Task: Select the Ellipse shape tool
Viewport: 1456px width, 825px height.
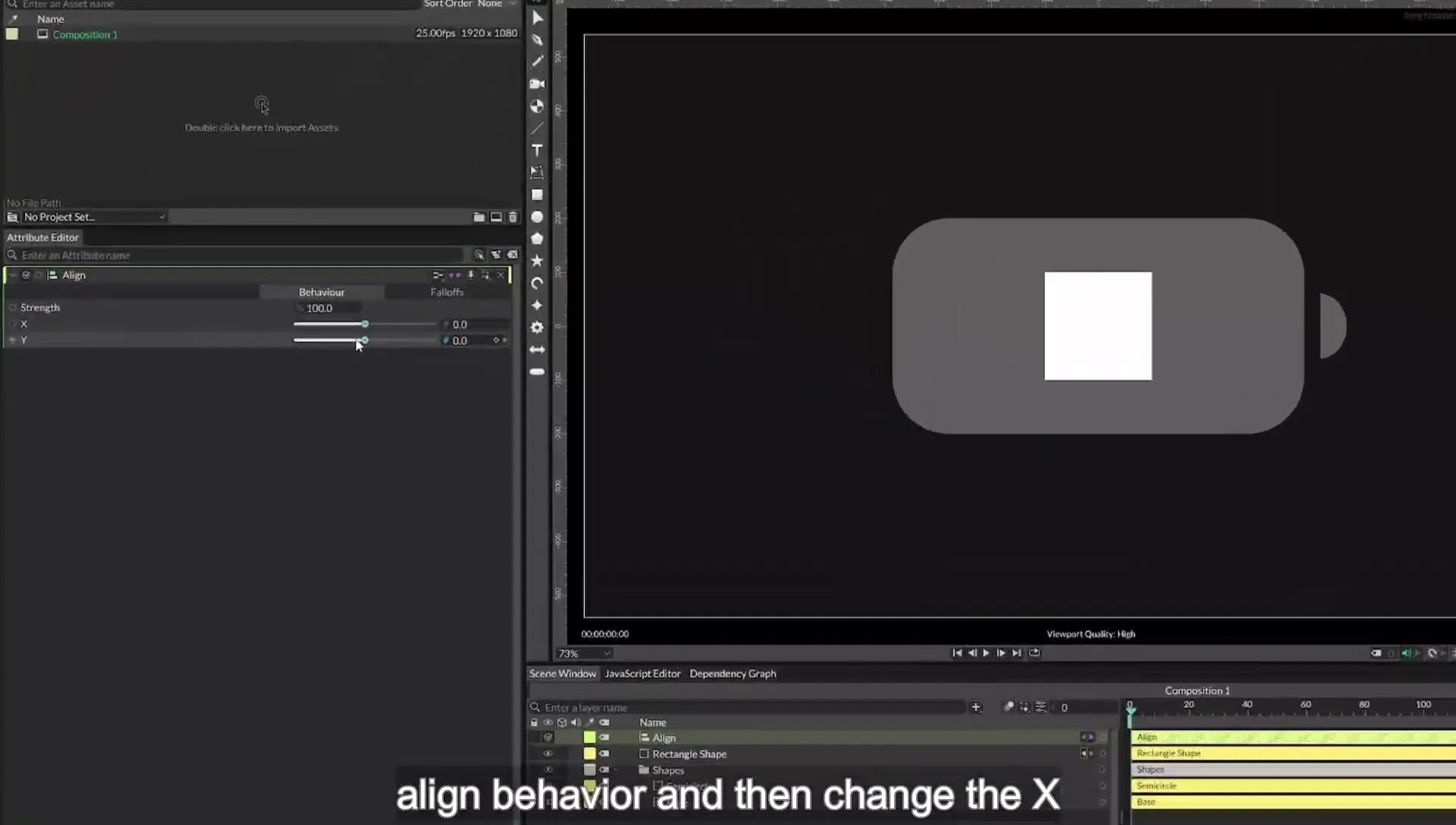Action: (538, 217)
